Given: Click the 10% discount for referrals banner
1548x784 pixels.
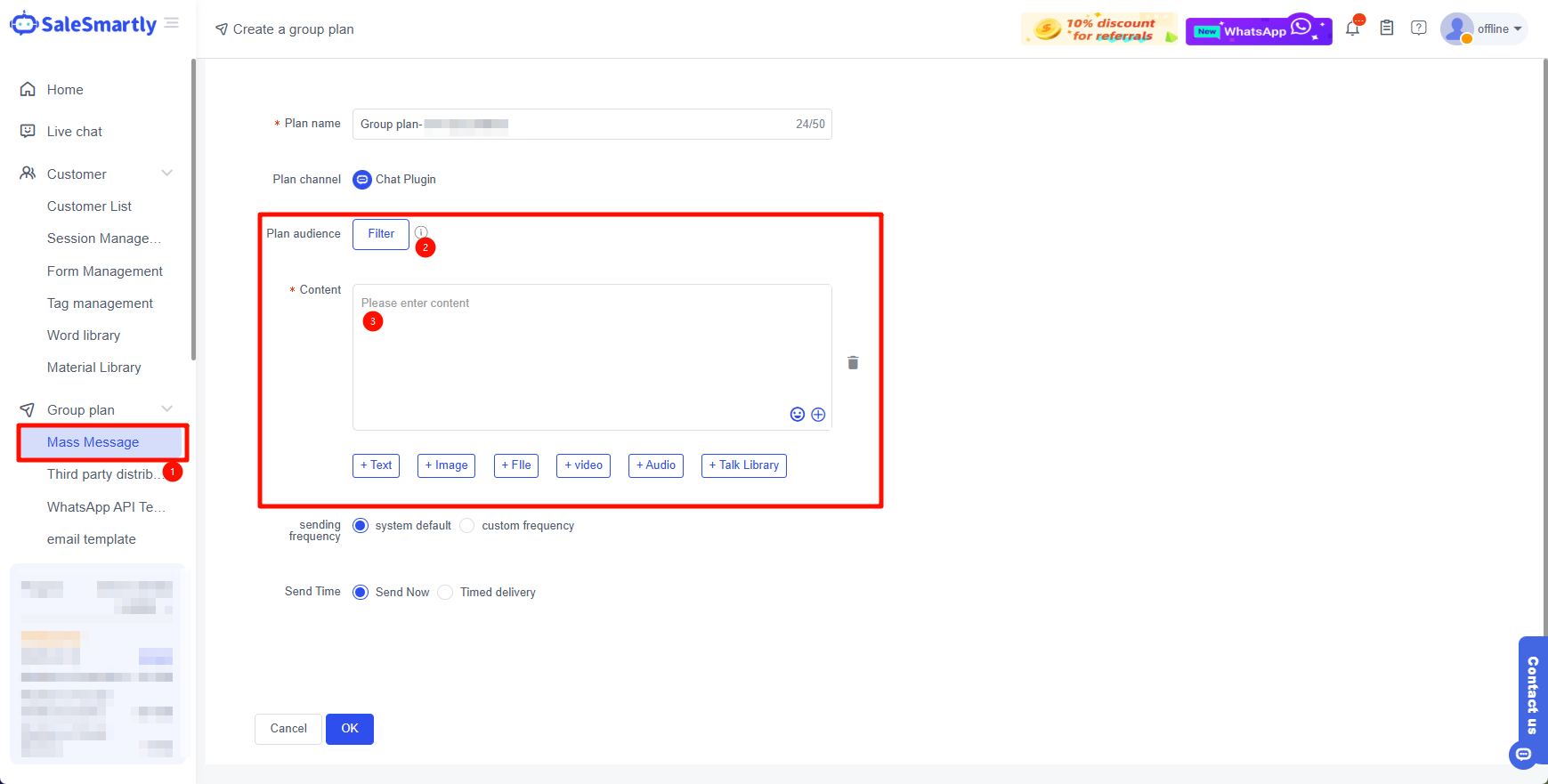Looking at the screenshot, I should pos(1099,29).
